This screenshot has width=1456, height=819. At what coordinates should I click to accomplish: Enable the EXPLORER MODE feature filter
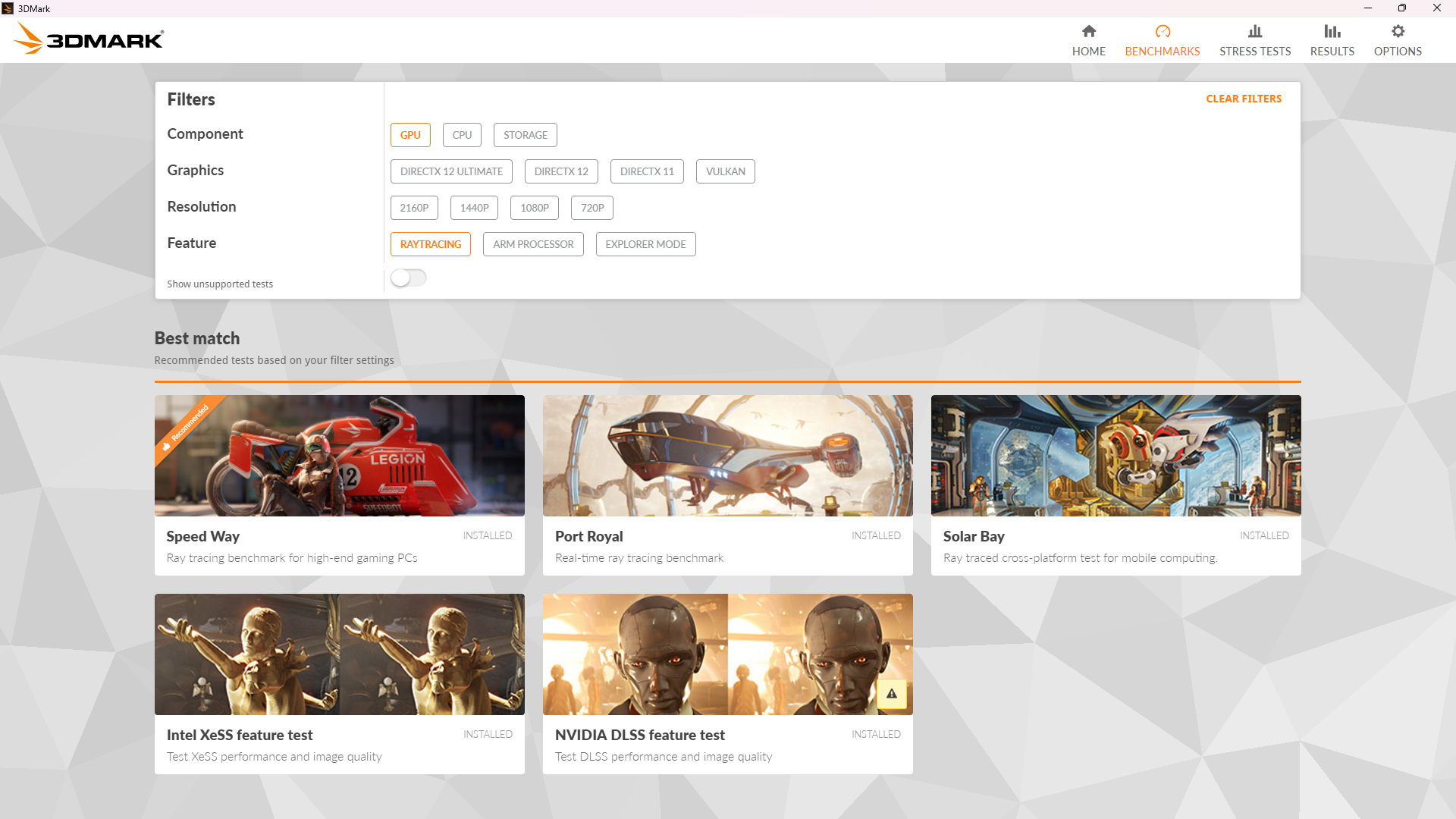[x=645, y=244]
